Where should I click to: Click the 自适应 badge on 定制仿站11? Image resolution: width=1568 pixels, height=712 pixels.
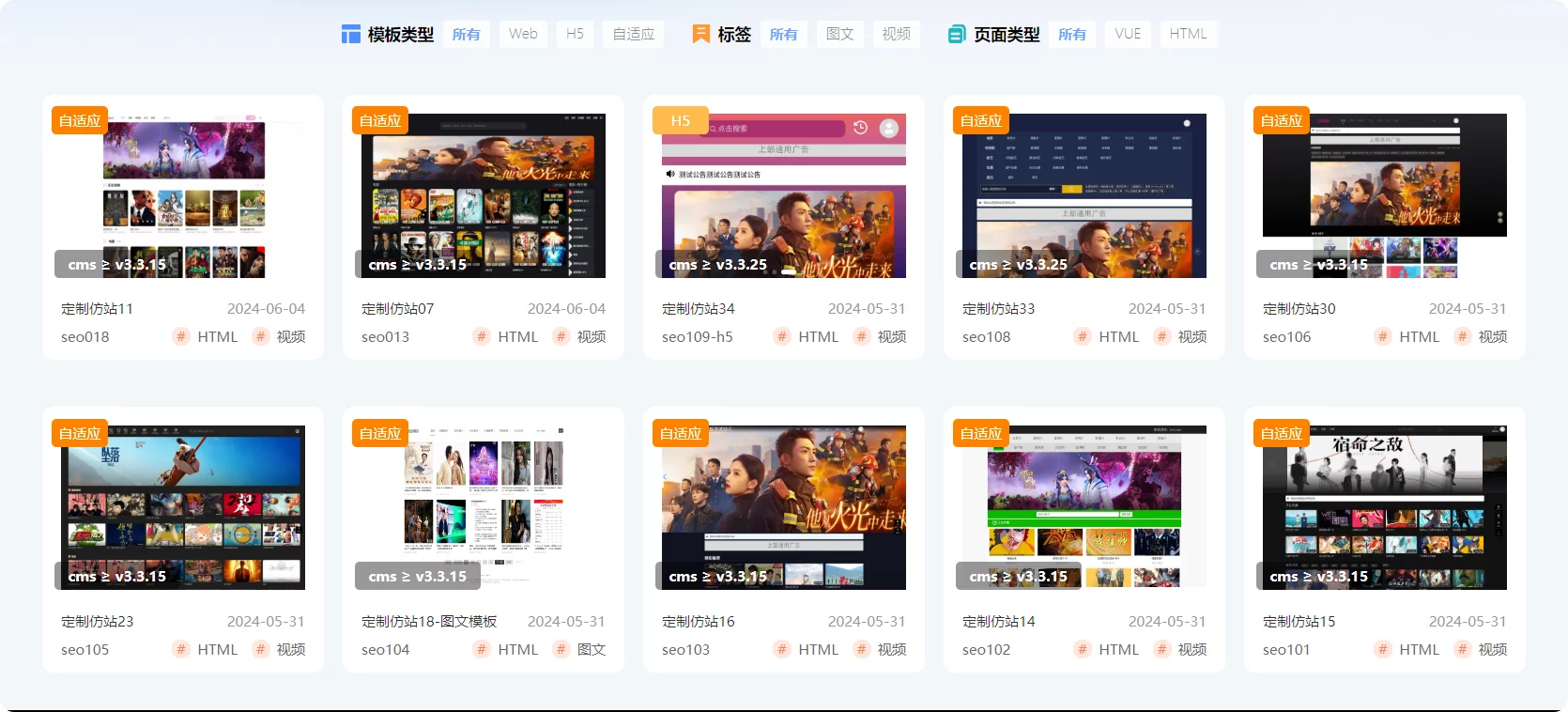tap(80, 120)
